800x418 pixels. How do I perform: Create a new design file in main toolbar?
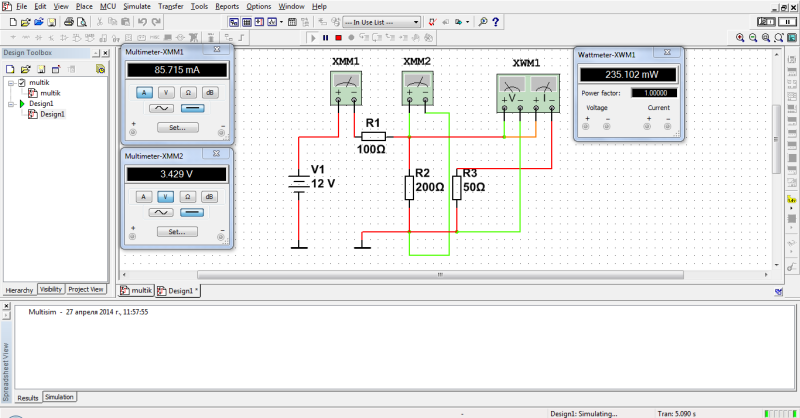(x=13, y=22)
